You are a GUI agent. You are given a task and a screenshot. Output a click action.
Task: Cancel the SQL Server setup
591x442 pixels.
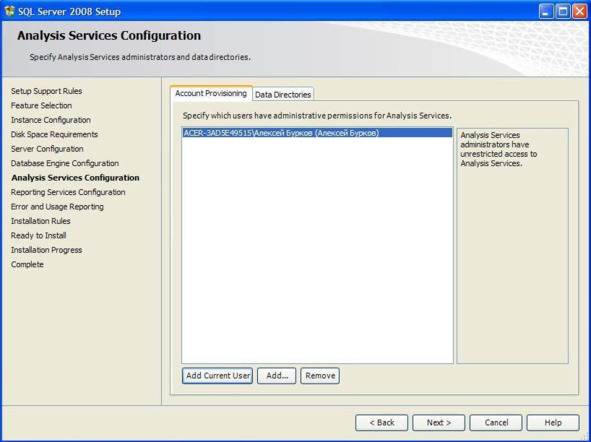[496, 423]
